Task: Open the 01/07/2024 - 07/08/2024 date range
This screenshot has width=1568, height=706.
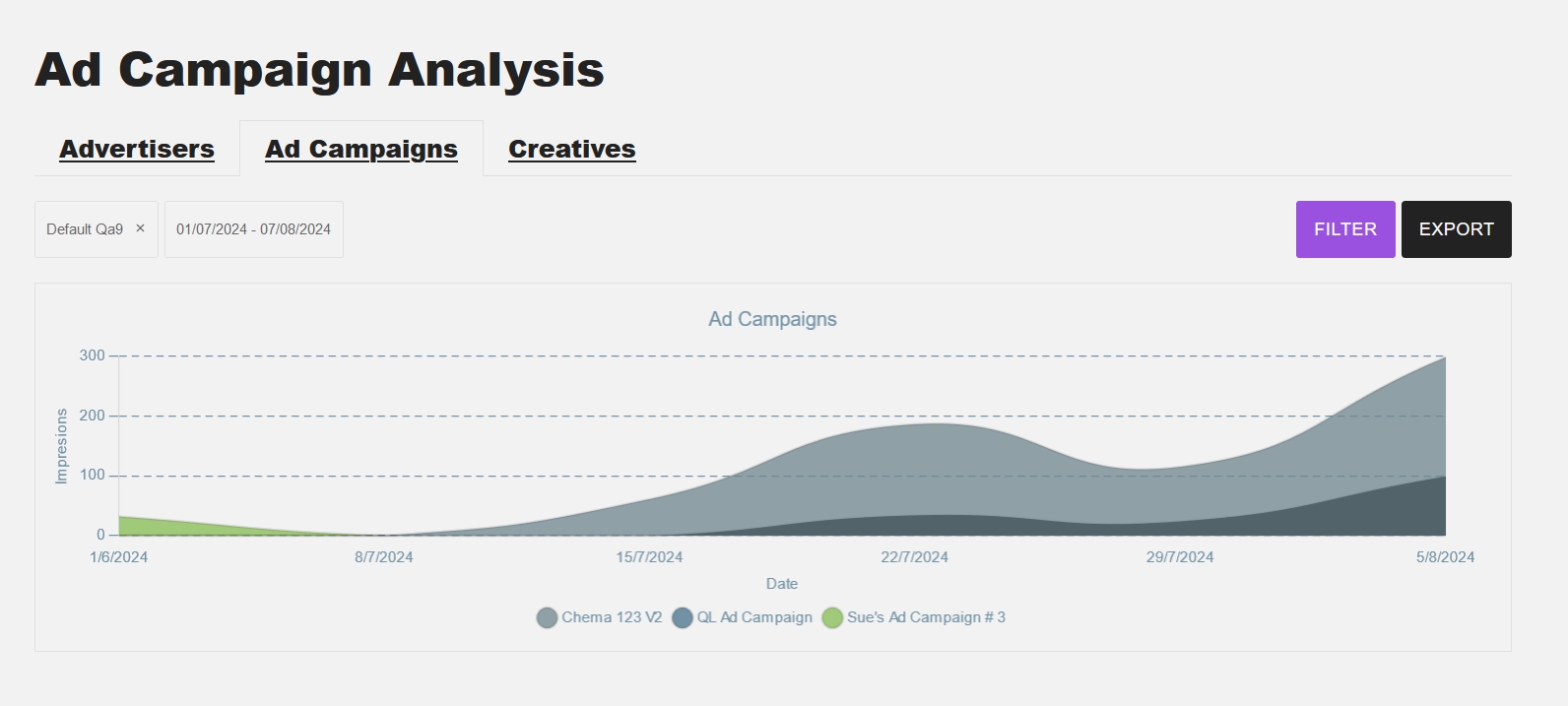Action: [x=253, y=229]
